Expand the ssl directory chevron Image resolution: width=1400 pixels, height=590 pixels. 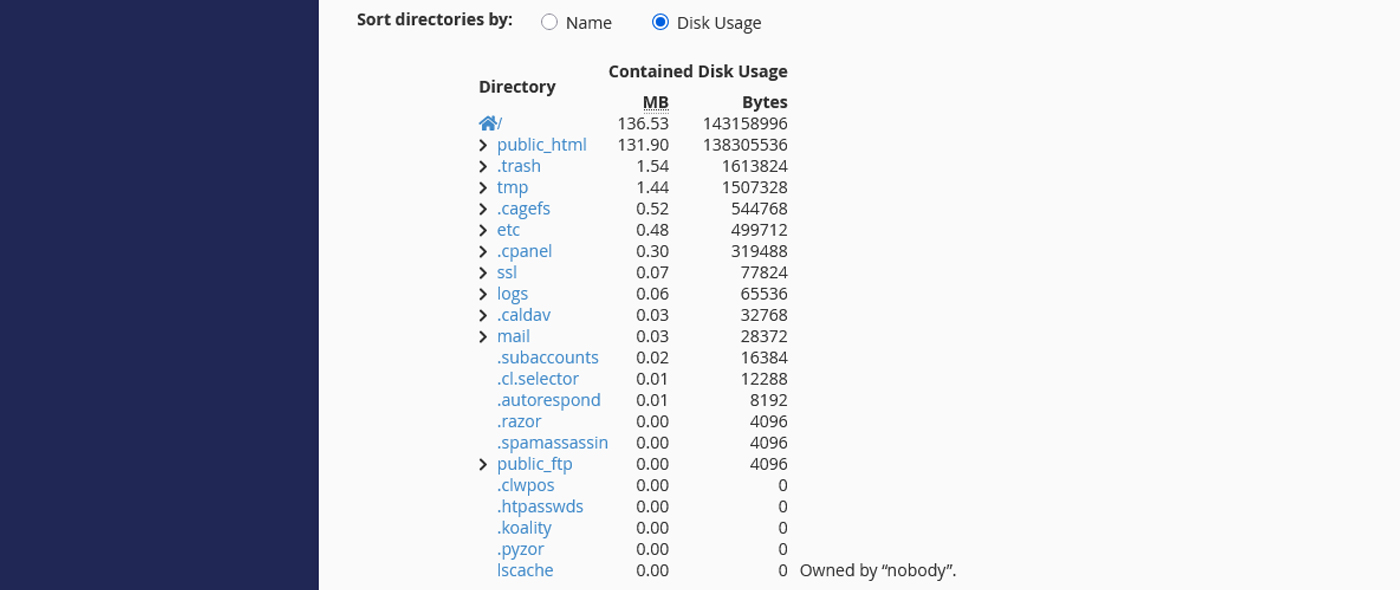[483, 273]
